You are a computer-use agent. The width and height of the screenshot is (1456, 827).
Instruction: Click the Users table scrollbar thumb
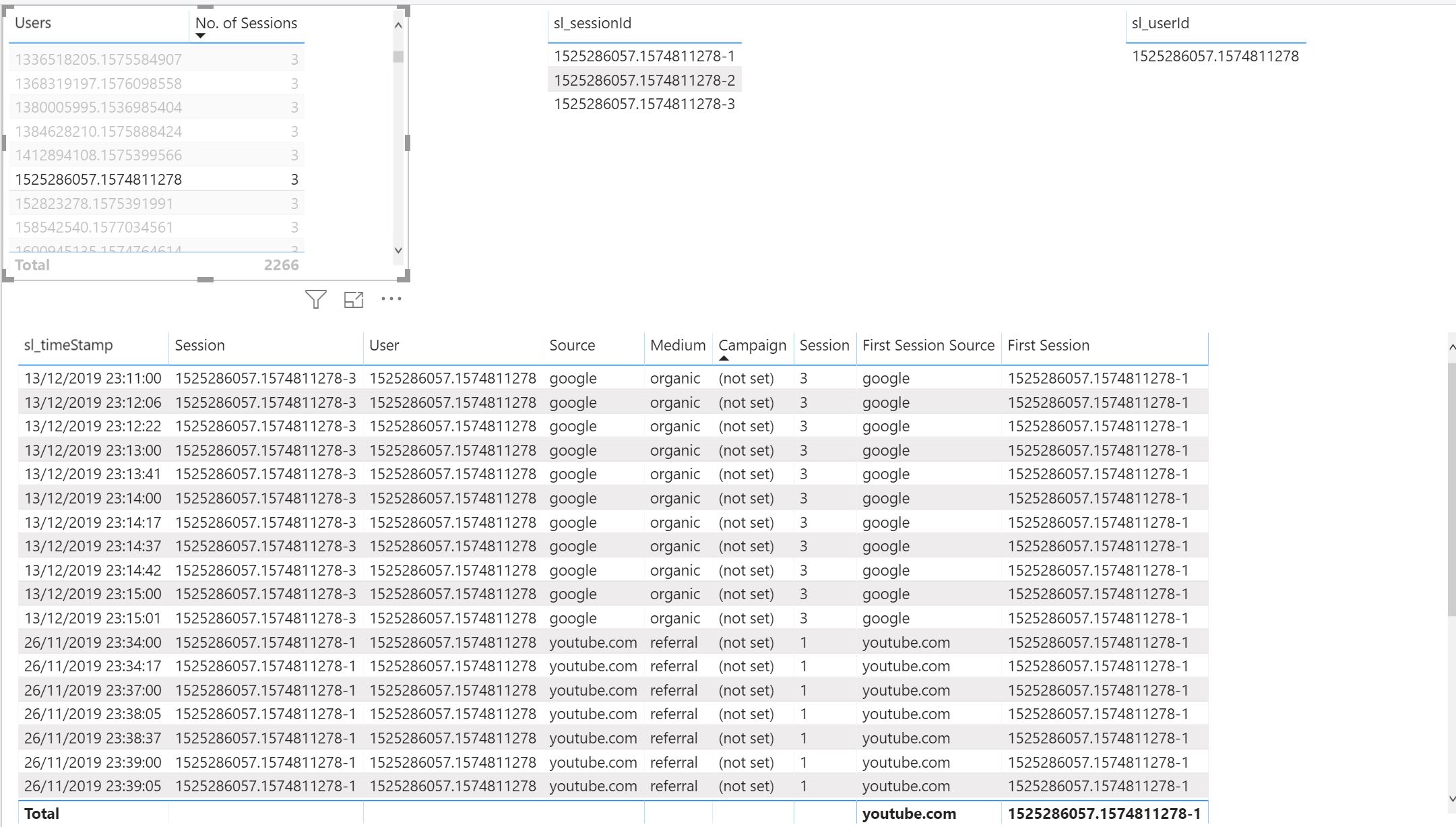[x=398, y=57]
